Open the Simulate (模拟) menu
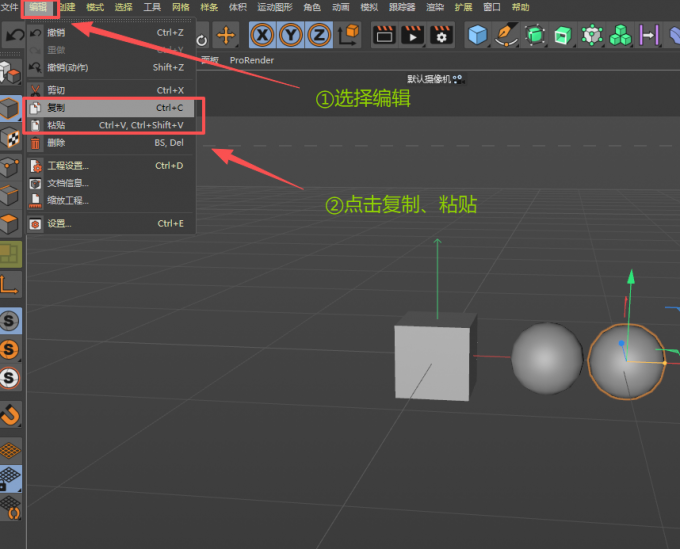This screenshot has width=680, height=549. (x=371, y=7)
